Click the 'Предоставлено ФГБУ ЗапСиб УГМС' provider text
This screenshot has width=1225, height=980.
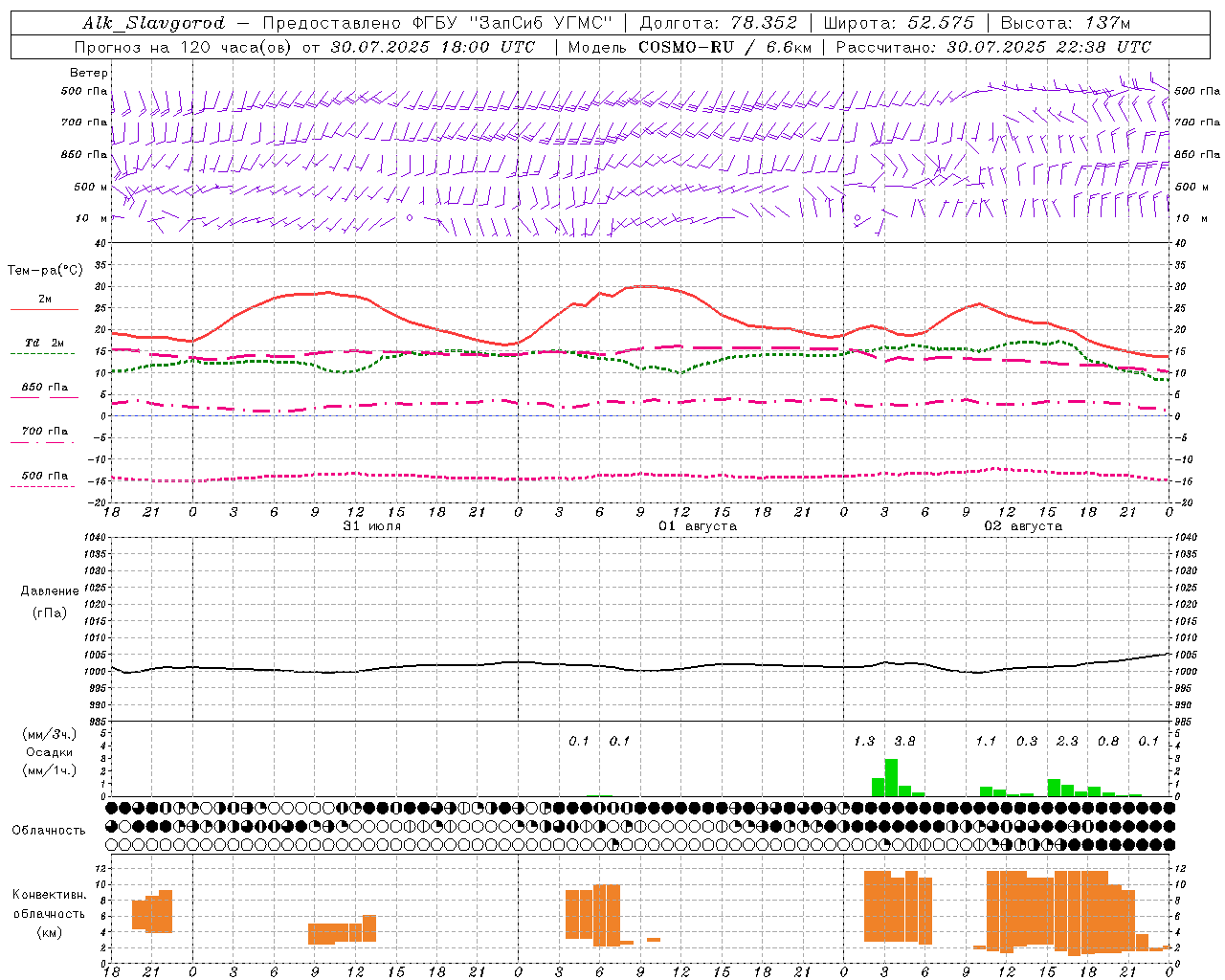coord(437,23)
